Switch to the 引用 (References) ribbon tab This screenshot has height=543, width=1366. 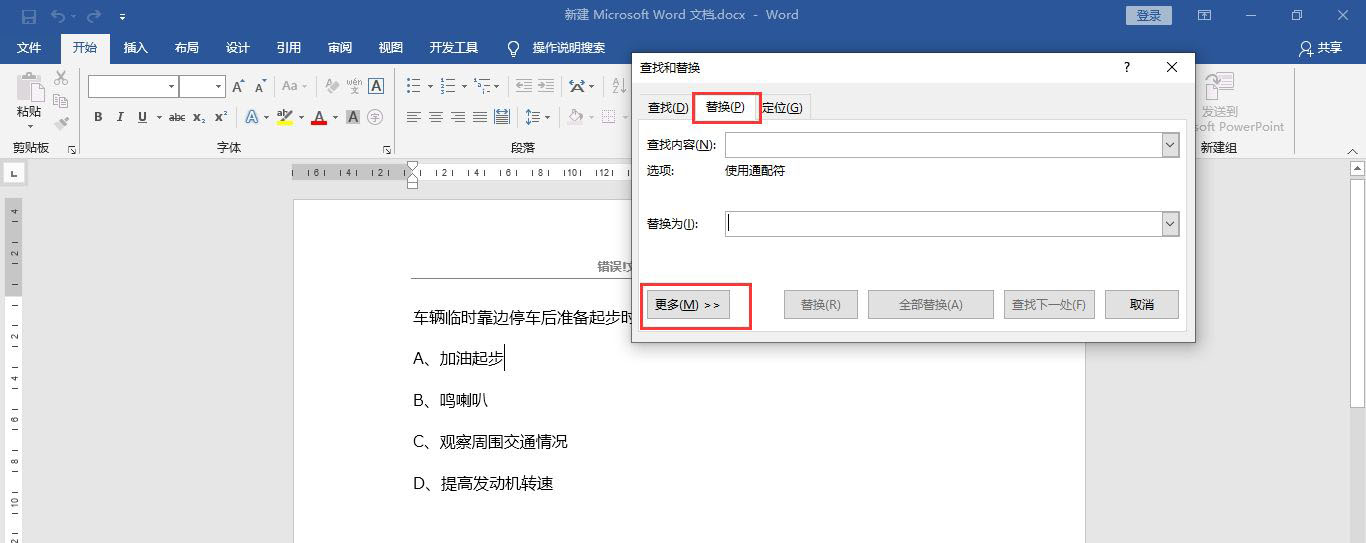click(288, 48)
